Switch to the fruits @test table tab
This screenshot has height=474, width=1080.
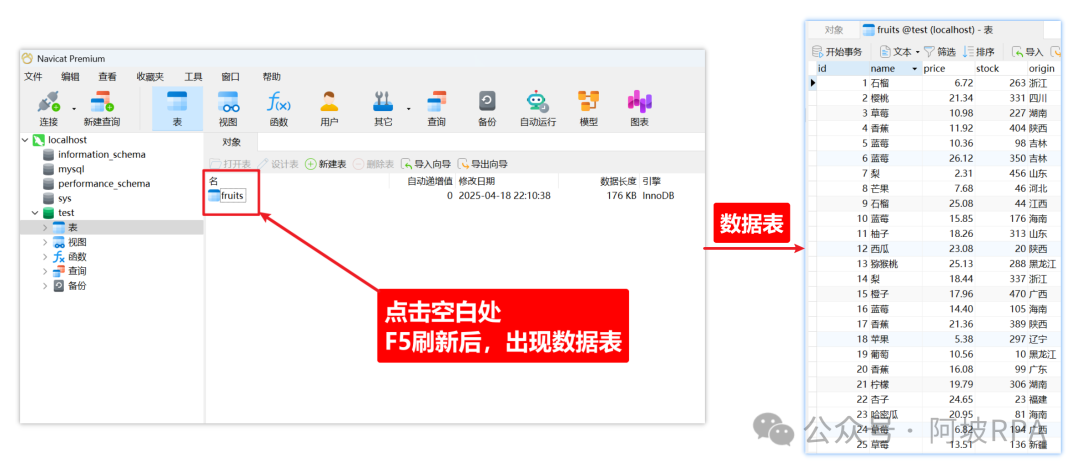click(918, 30)
